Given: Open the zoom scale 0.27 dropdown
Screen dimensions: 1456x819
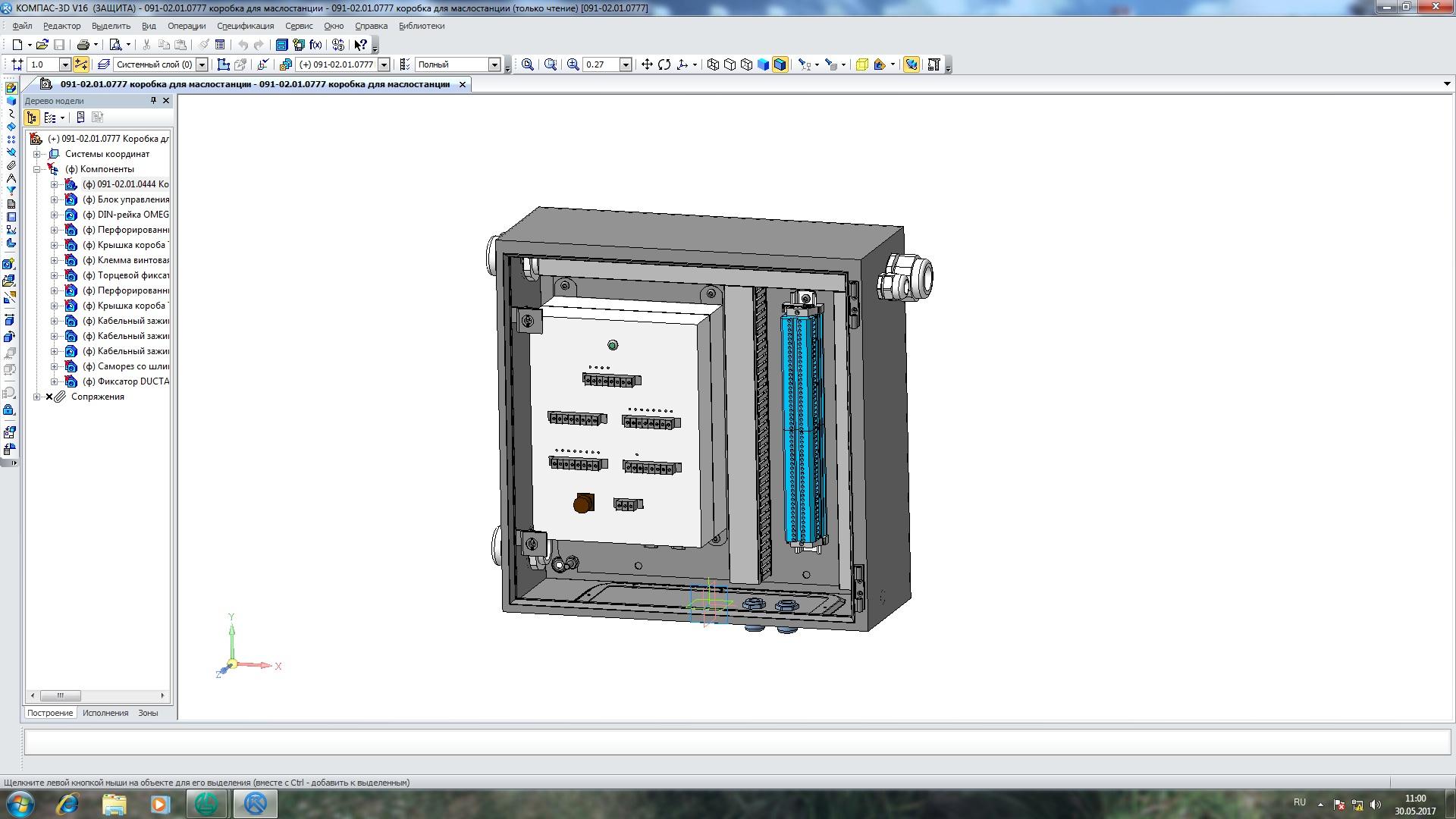Looking at the screenshot, I should [626, 64].
